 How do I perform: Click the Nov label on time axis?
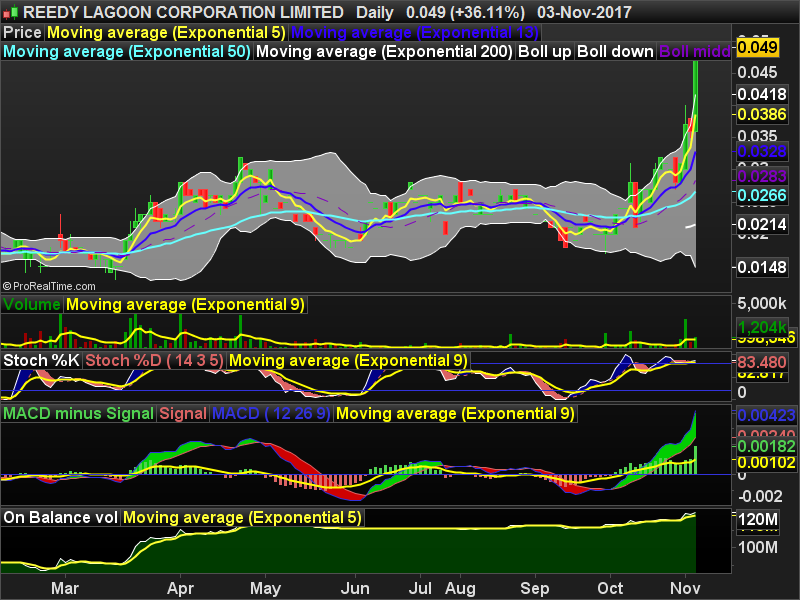pyautogui.click(x=685, y=588)
